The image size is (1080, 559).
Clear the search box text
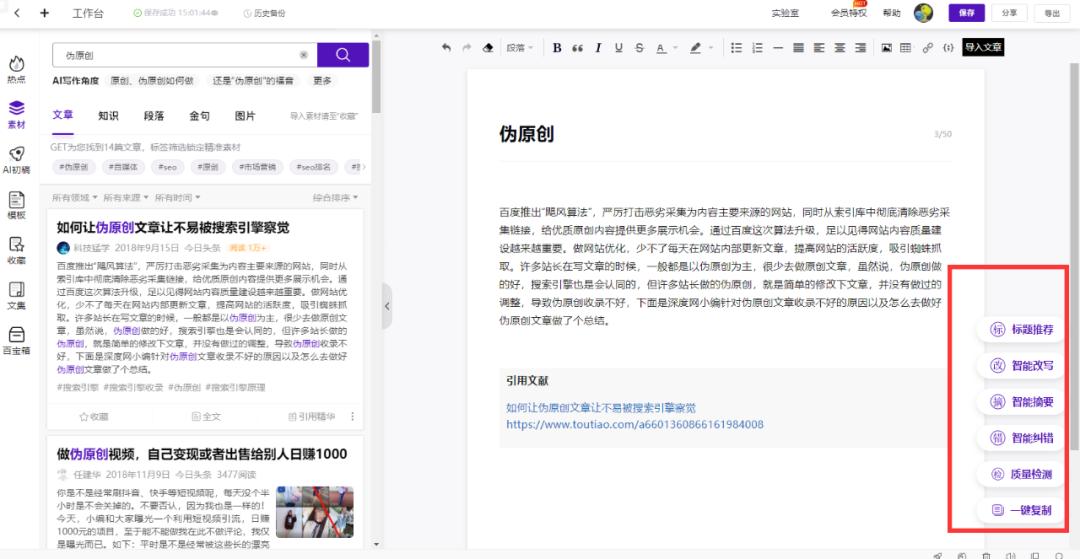pos(304,55)
